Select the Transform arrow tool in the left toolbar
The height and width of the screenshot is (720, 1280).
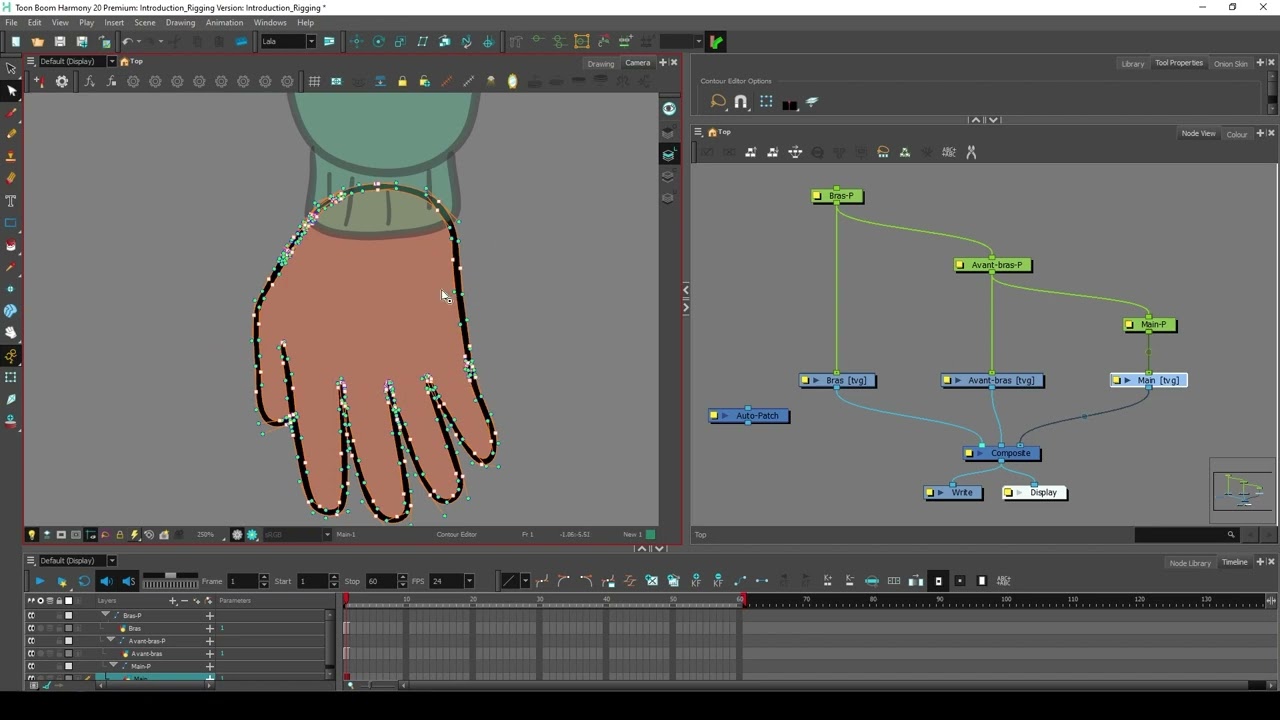(11, 69)
